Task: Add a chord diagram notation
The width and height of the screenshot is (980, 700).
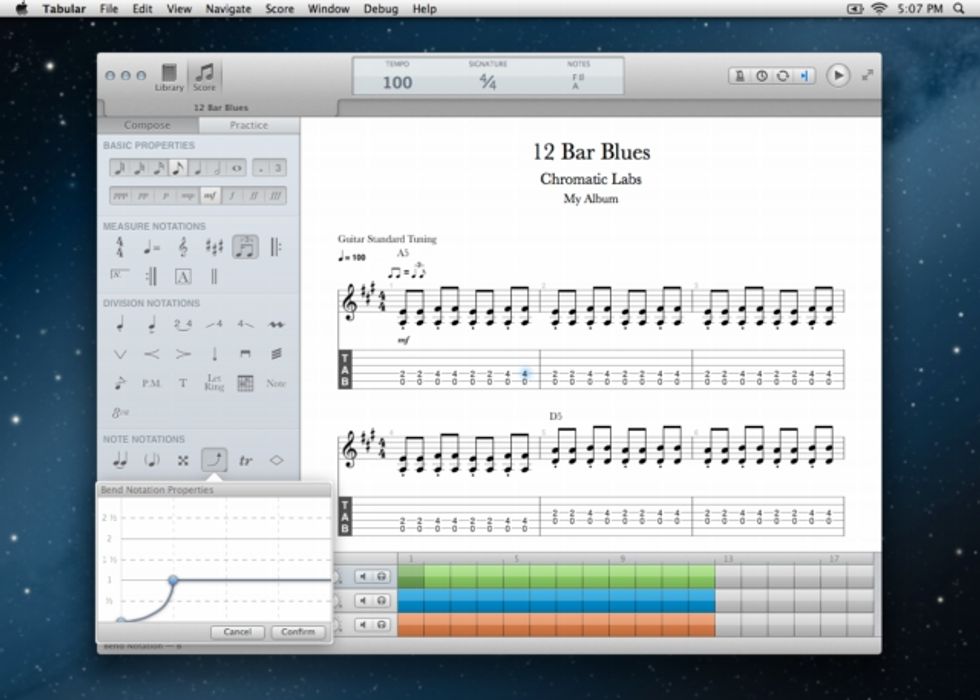Action: (245, 383)
